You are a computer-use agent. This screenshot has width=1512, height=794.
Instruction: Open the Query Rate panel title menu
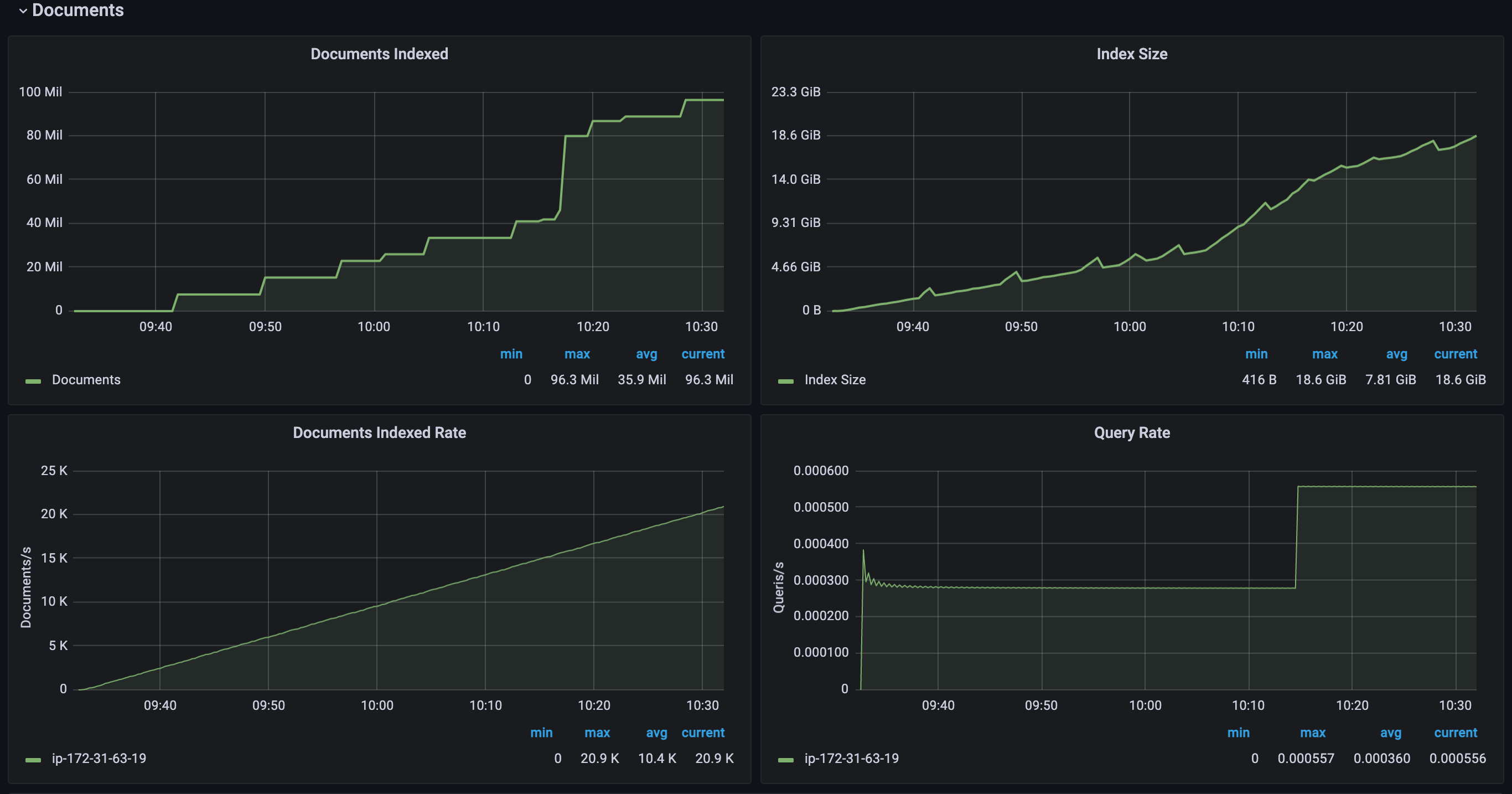[x=1131, y=433]
